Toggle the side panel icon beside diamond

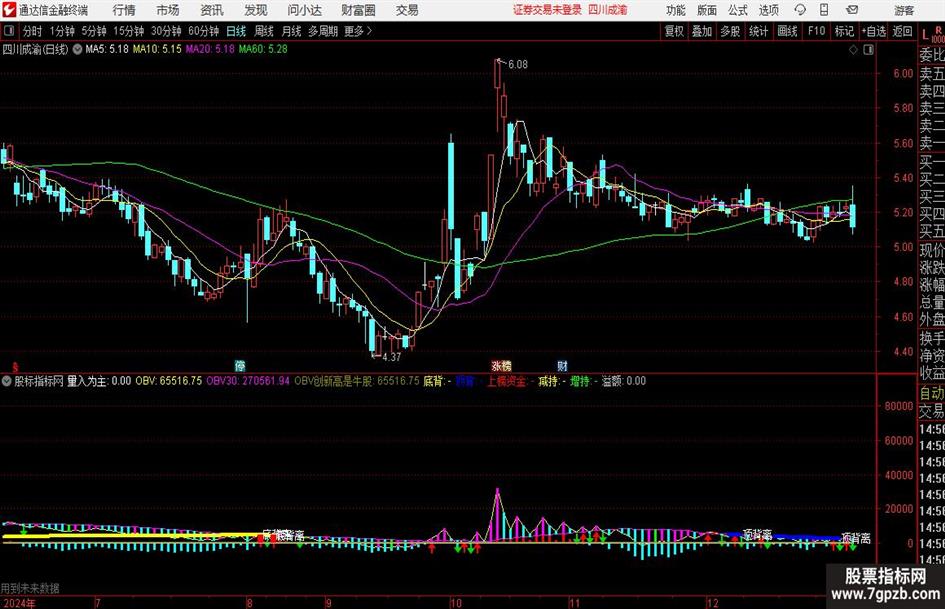(868, 50)
